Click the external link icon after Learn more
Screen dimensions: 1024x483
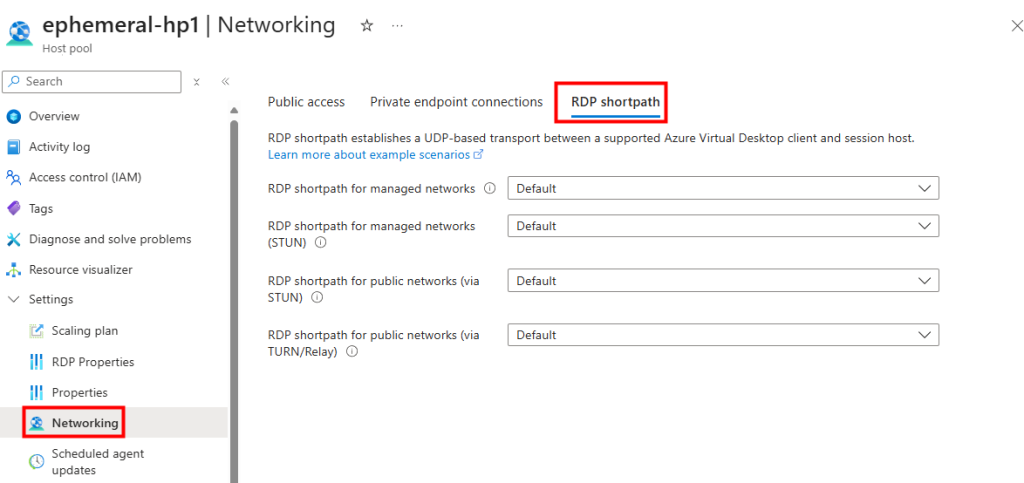pos(479,155)
